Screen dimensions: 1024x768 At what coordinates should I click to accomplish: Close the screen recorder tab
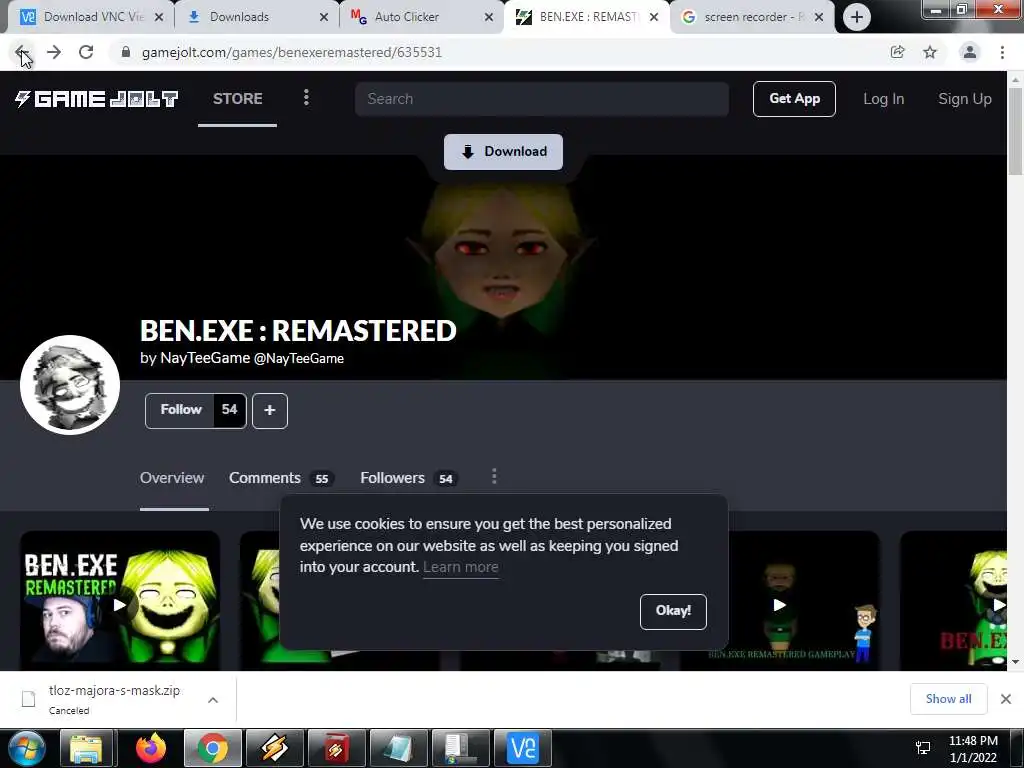[819, 17]
